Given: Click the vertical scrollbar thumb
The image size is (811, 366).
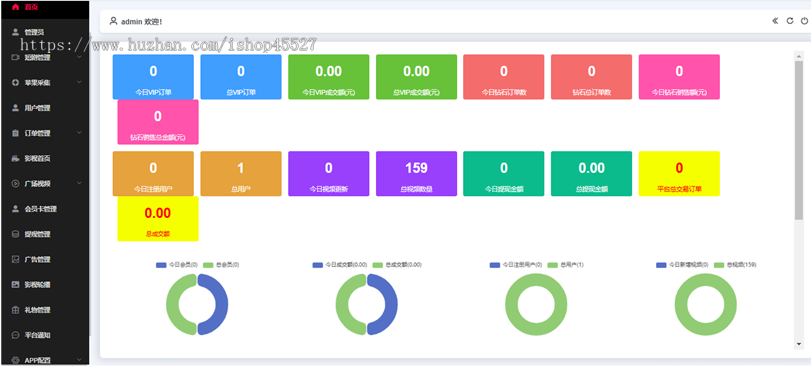Looking at the screenshot, I should coord(799,141).
